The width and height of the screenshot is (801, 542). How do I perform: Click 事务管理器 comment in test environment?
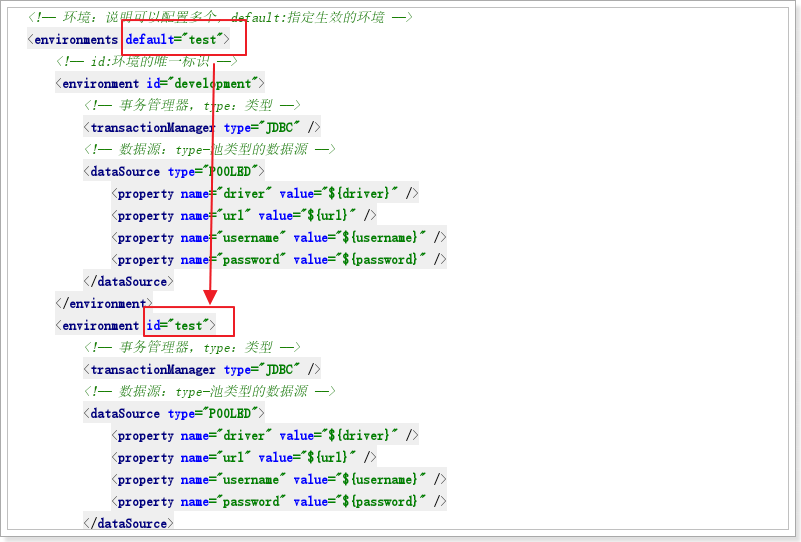pos(192,348)
